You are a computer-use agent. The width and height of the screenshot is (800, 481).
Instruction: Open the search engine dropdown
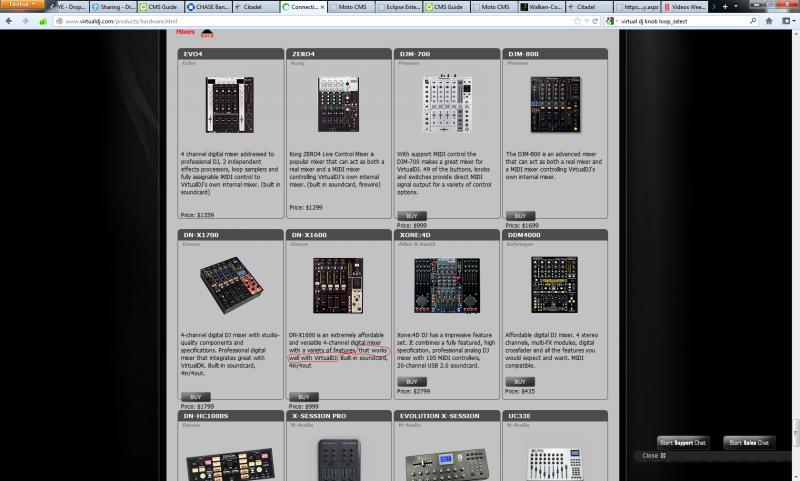[x=611, y=21]
